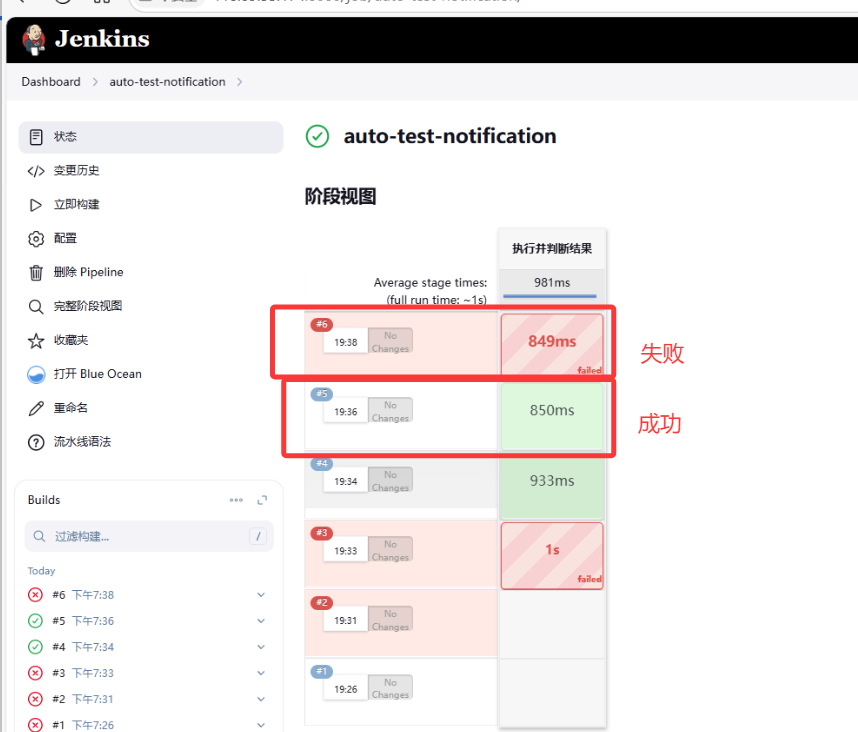Screen dimensions: 858x732
Task: Expand the build #6 dropdown chevron
Action: pos(261,595)
